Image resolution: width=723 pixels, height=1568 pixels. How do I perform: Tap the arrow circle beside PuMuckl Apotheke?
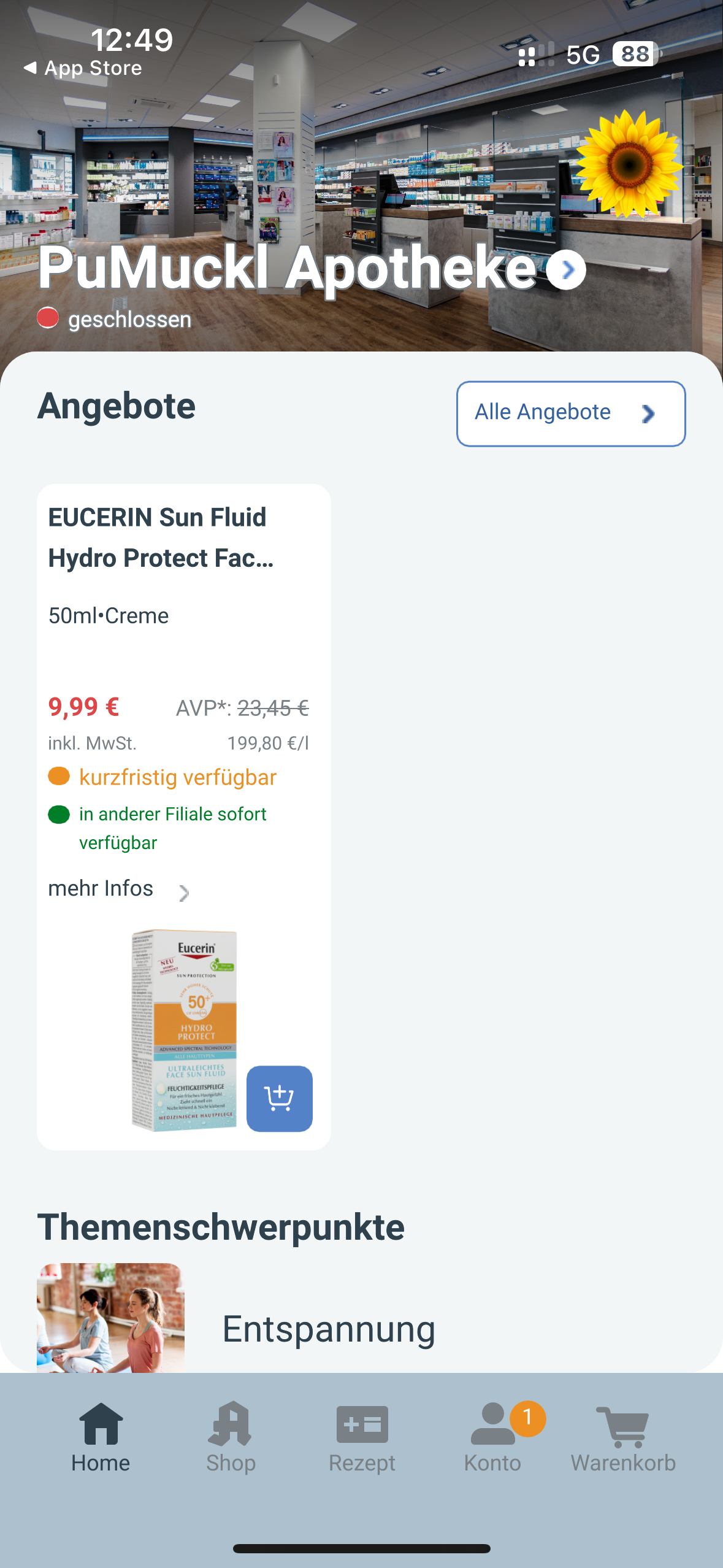click(x=566, y=270)
